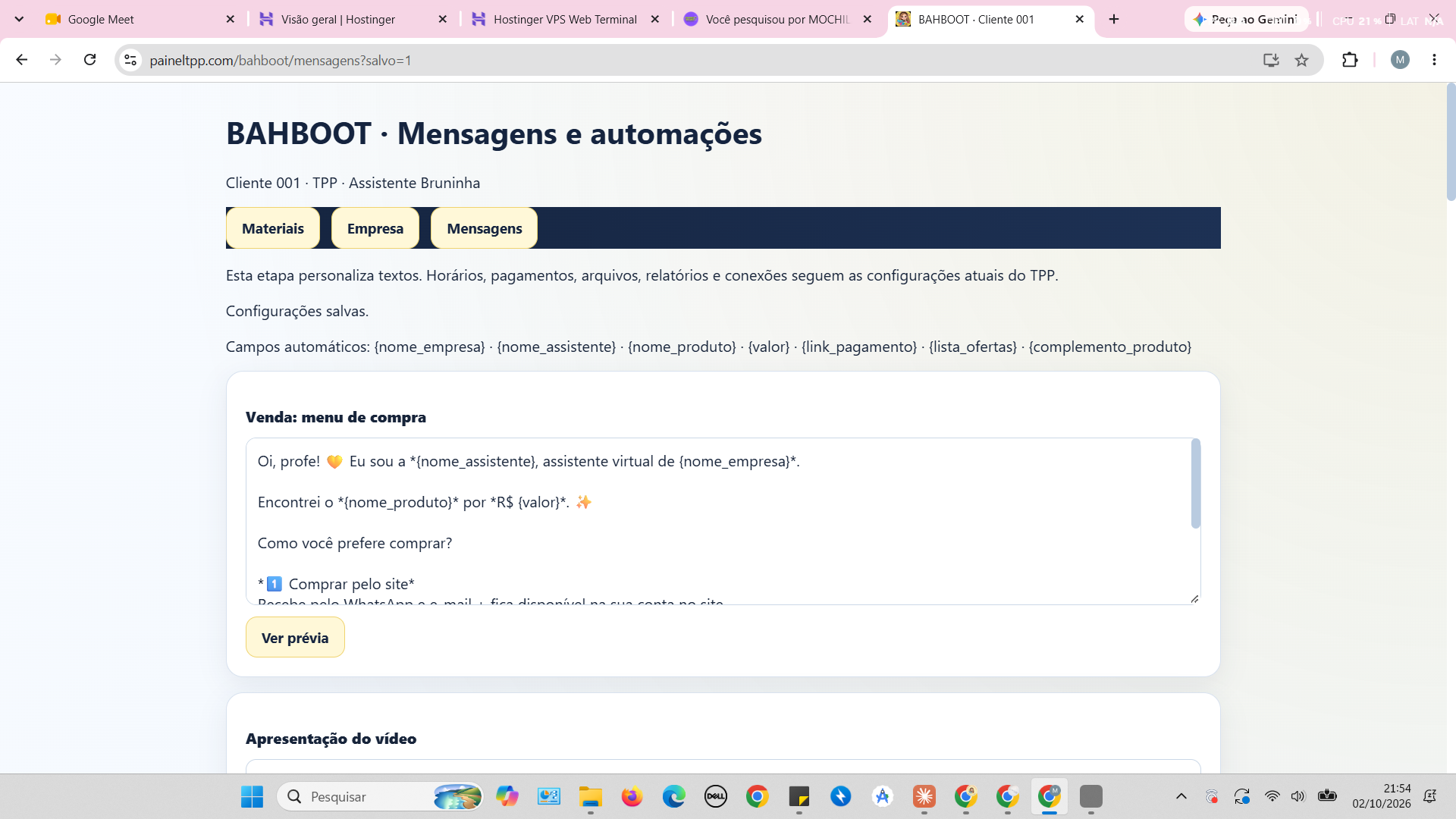Click the Ver prévia button

tap(295, 638)
